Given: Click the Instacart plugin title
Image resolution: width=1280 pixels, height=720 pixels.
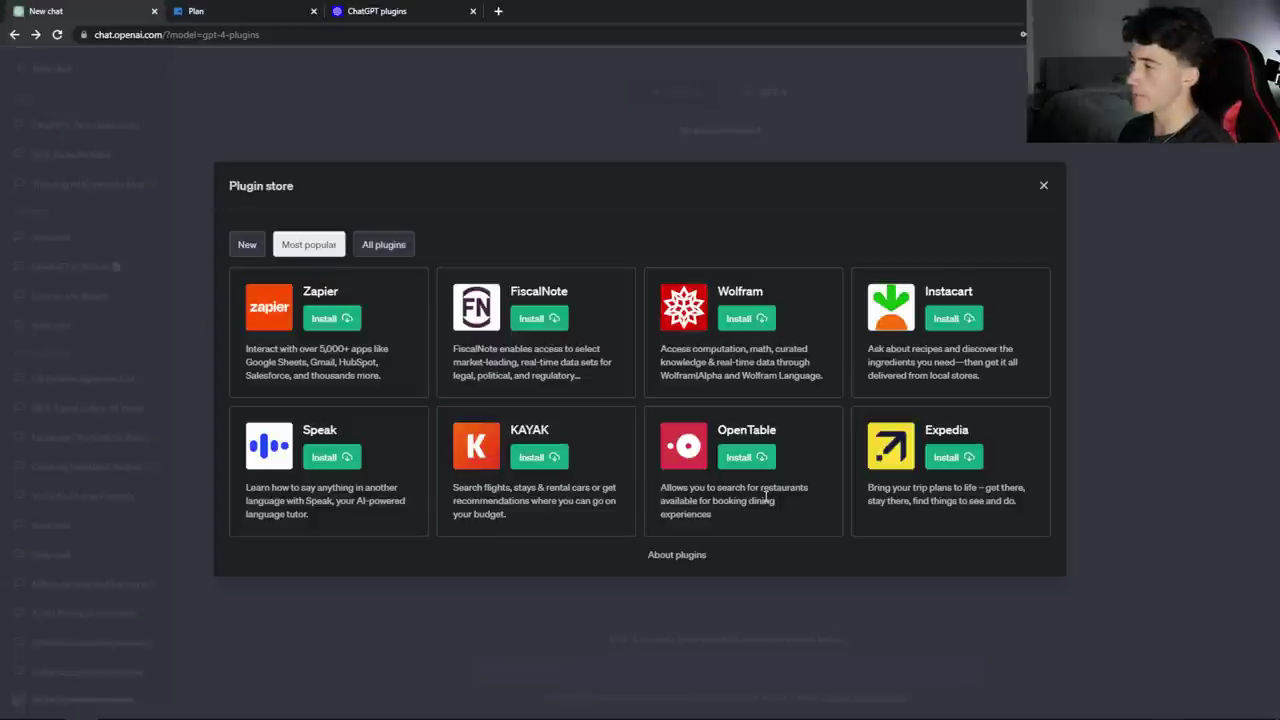Looking at the screenshot, I should click(948, 291).
